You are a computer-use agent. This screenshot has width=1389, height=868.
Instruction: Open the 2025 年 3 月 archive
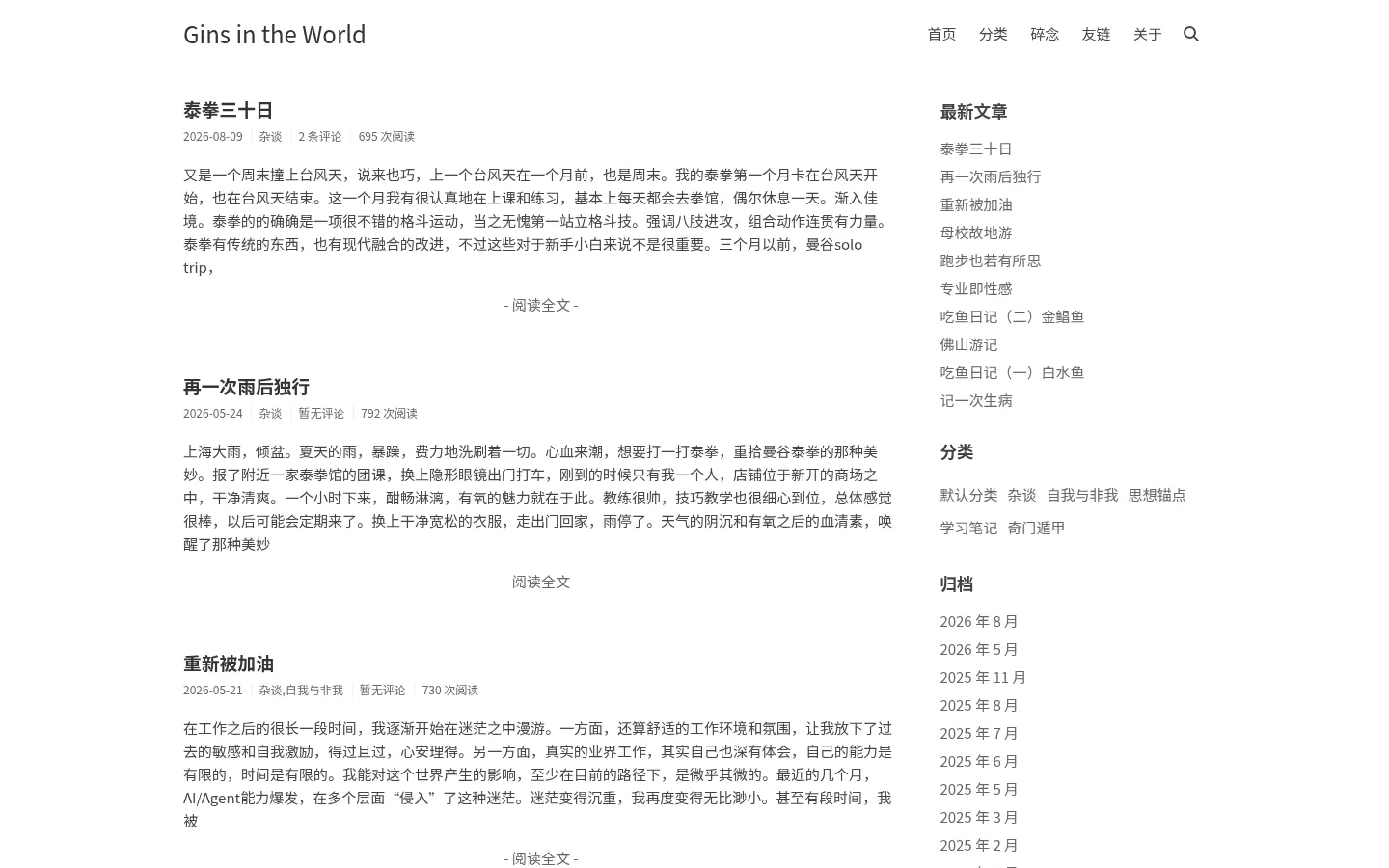pyautogui.click(x=979, y=818)
